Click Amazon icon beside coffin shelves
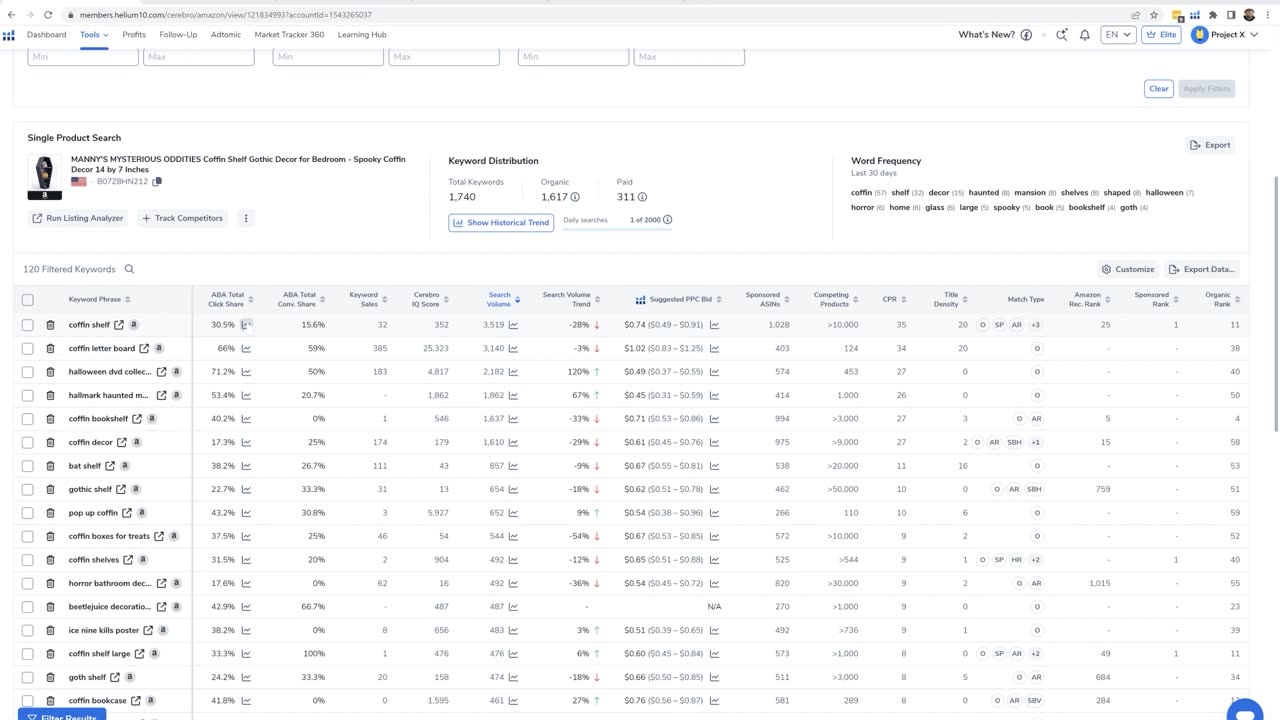This screenshot has width=1280, height=720. [x=143, y=560]
